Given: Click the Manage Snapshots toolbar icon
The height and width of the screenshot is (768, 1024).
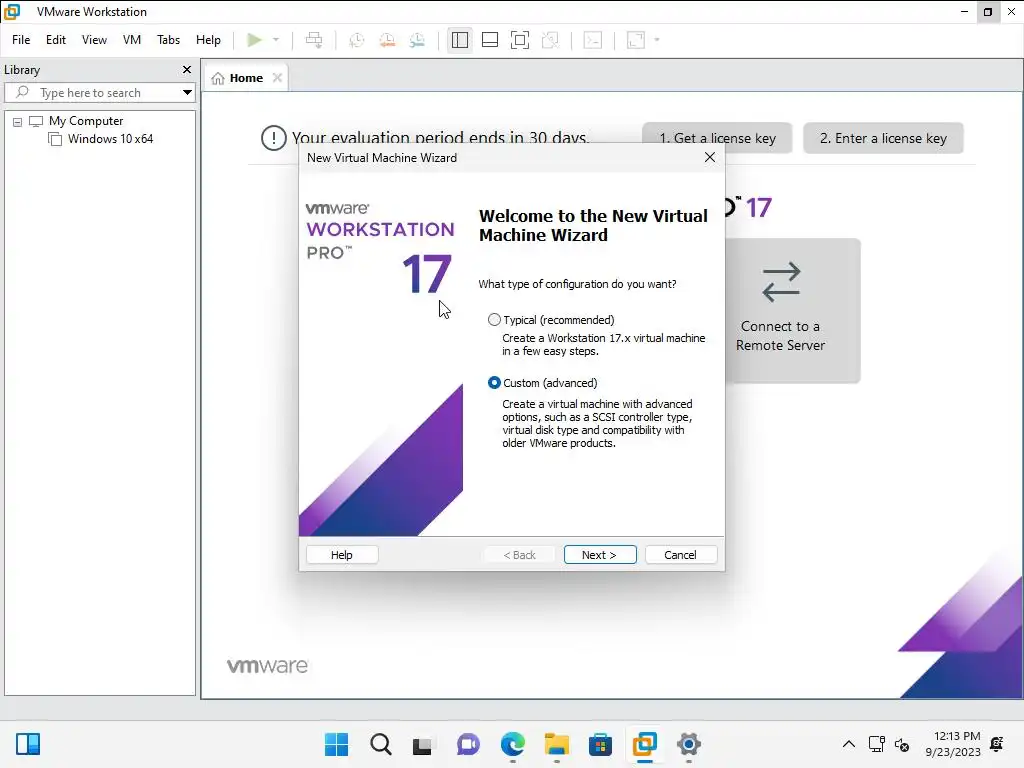Looking at the screenshot, I should pyautogui.click(x=417, y=40).
